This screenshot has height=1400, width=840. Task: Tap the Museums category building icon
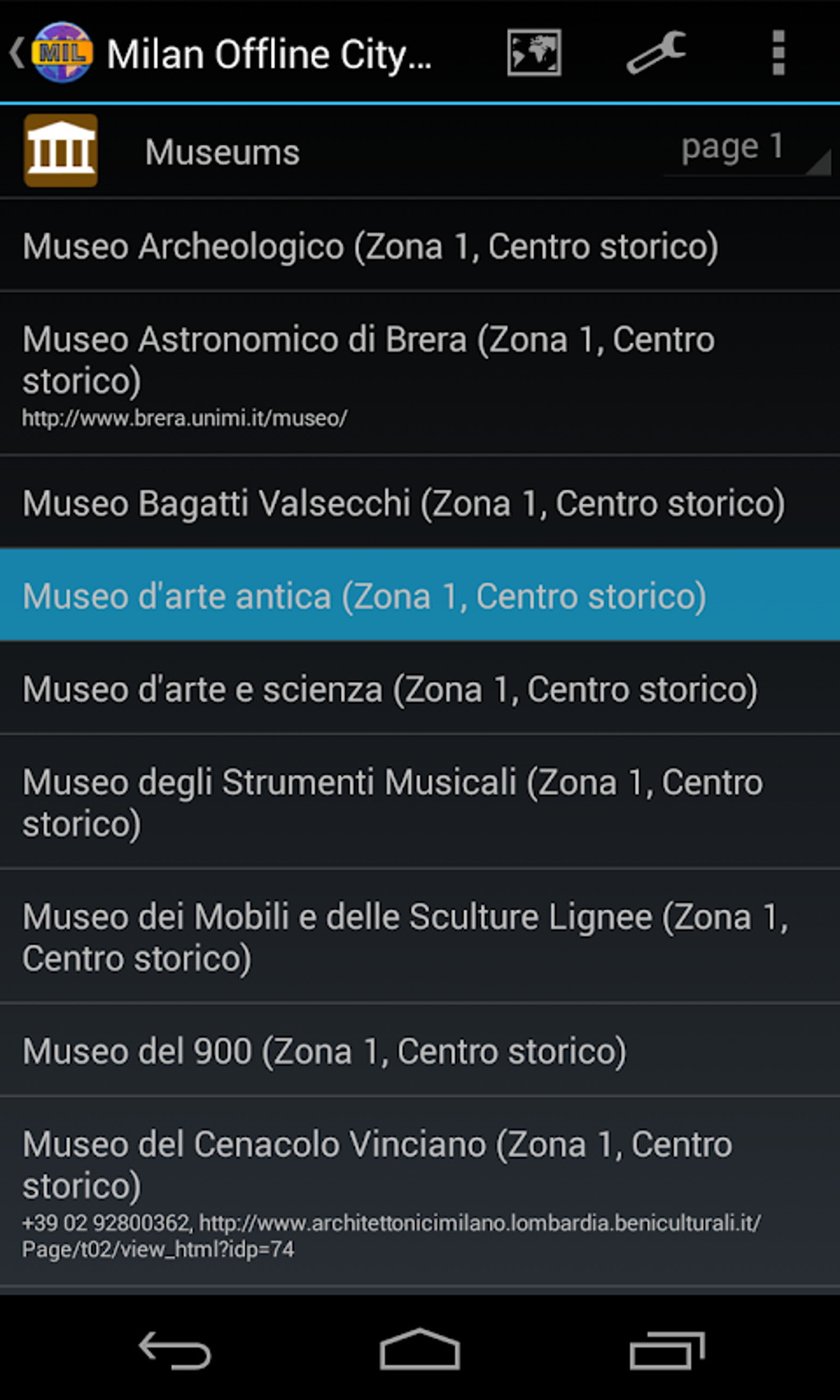pos(61,151)
